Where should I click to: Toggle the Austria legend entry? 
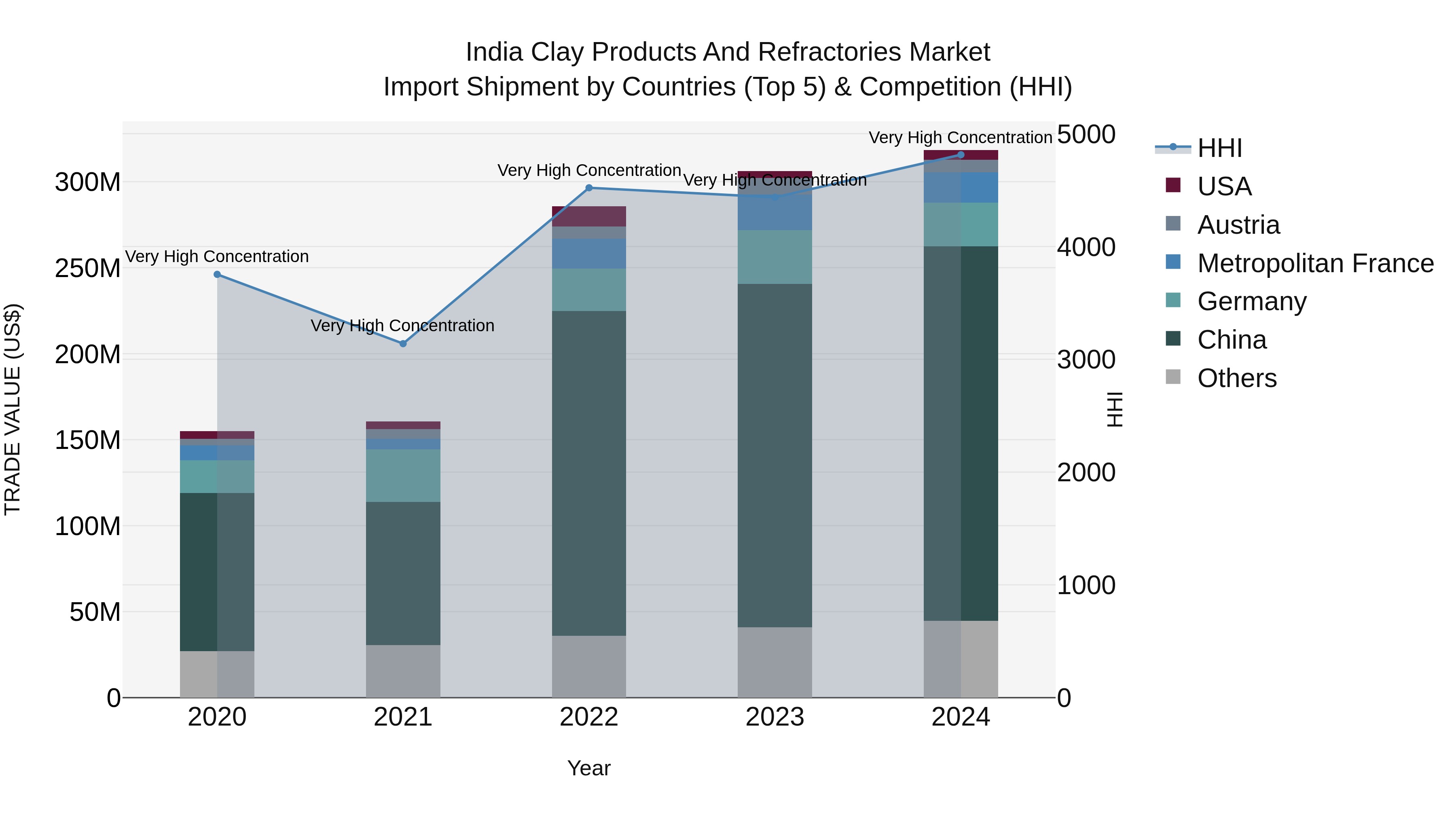point(1223,224)
